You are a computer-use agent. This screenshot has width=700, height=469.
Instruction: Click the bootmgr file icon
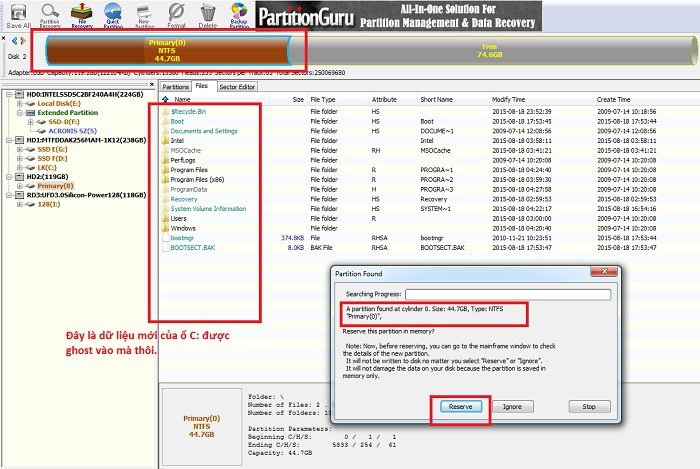(166, 238)
